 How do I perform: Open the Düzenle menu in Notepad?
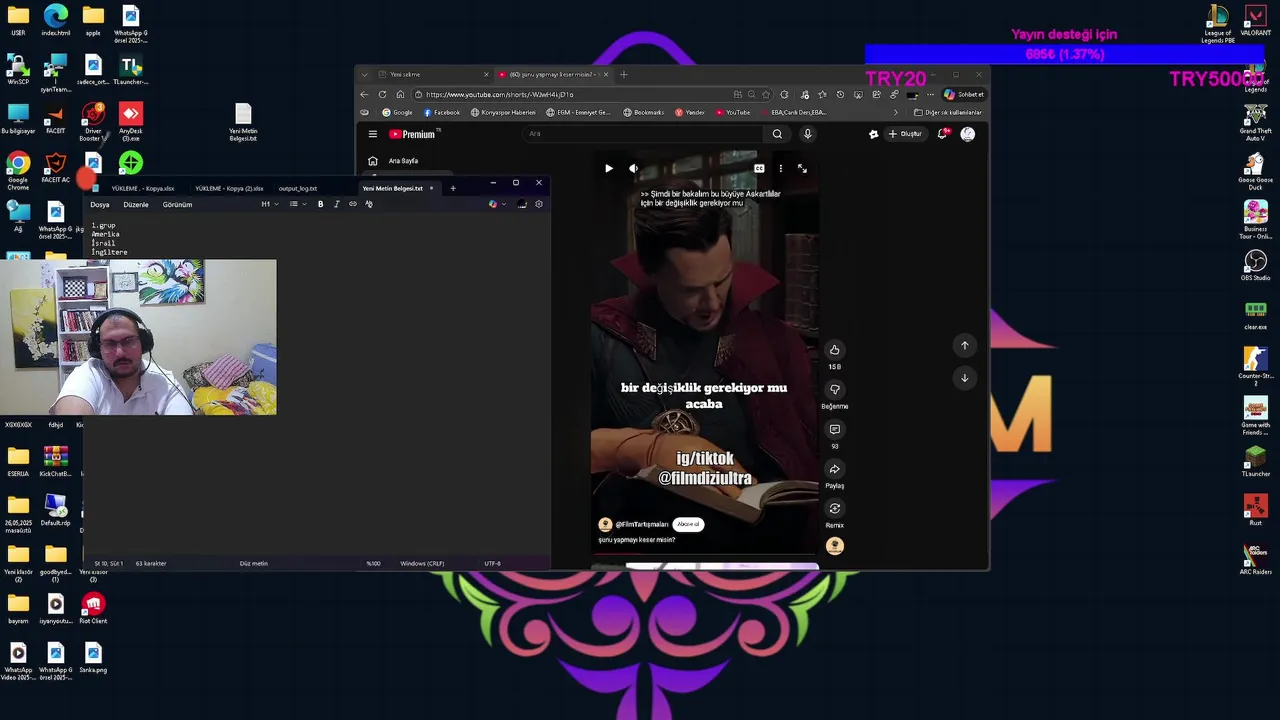pos(135,205)
